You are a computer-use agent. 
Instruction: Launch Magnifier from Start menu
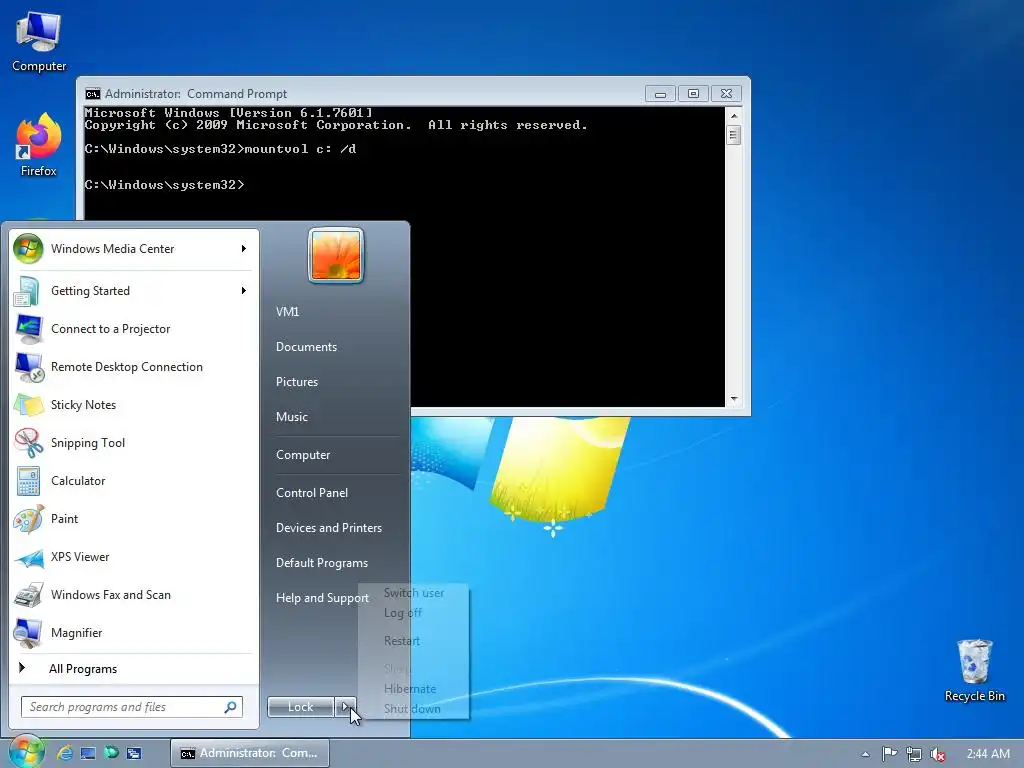(x=134, y=632)
